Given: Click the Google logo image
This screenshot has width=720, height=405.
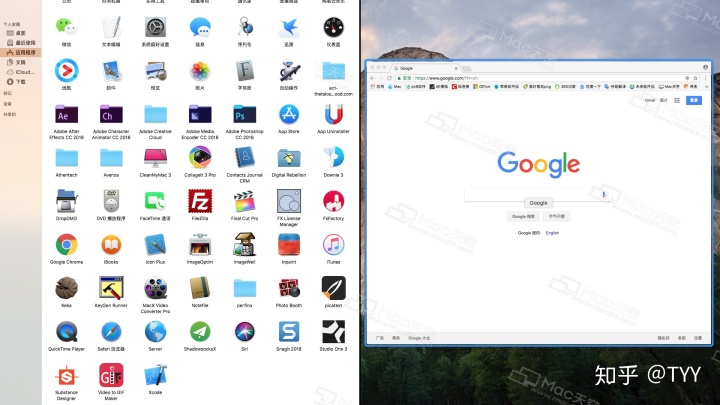Looking at the screenshot, I should click(x=539, y=164).
